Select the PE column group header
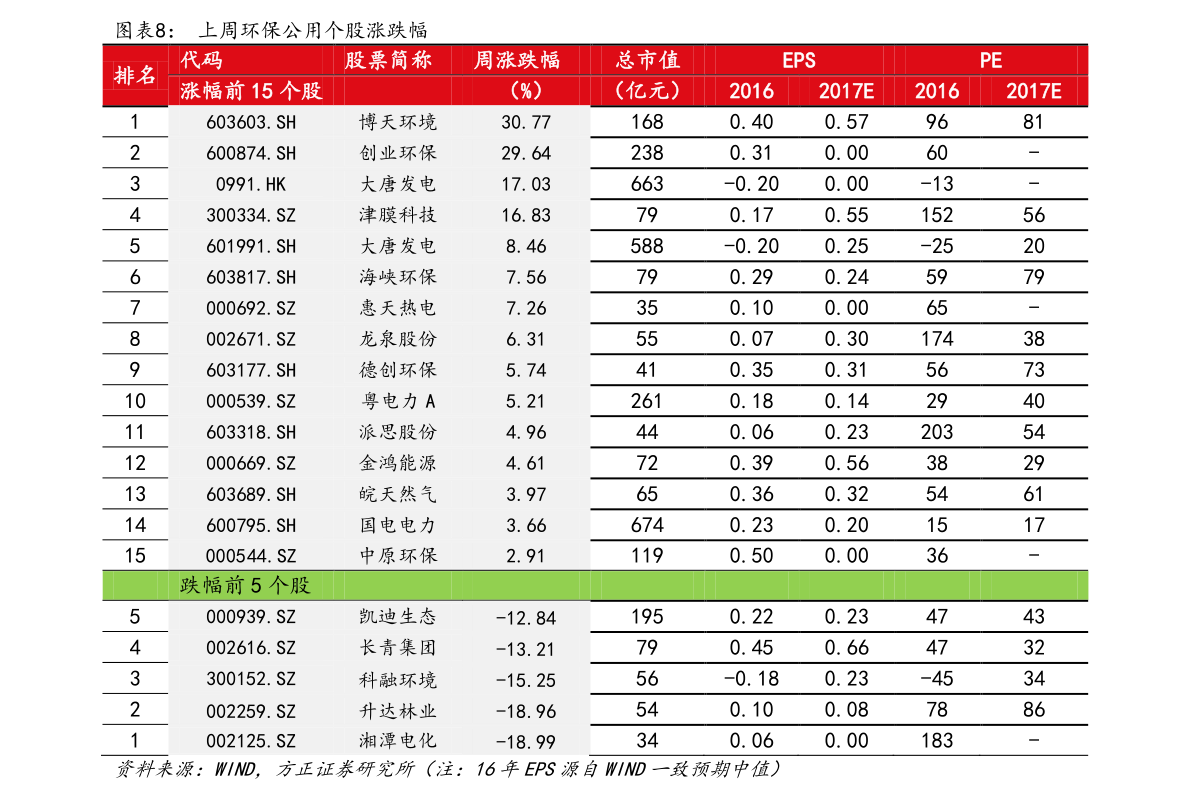This screenshot has width=1191, height=799. pyautogui.click(x=990, y=60)
